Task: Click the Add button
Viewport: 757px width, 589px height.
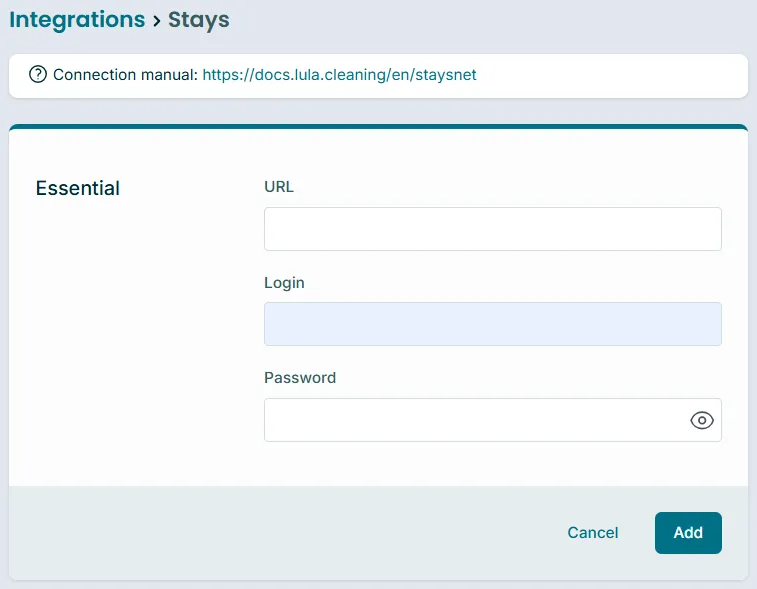Action: pyautogui.click(x=688, y=533)
